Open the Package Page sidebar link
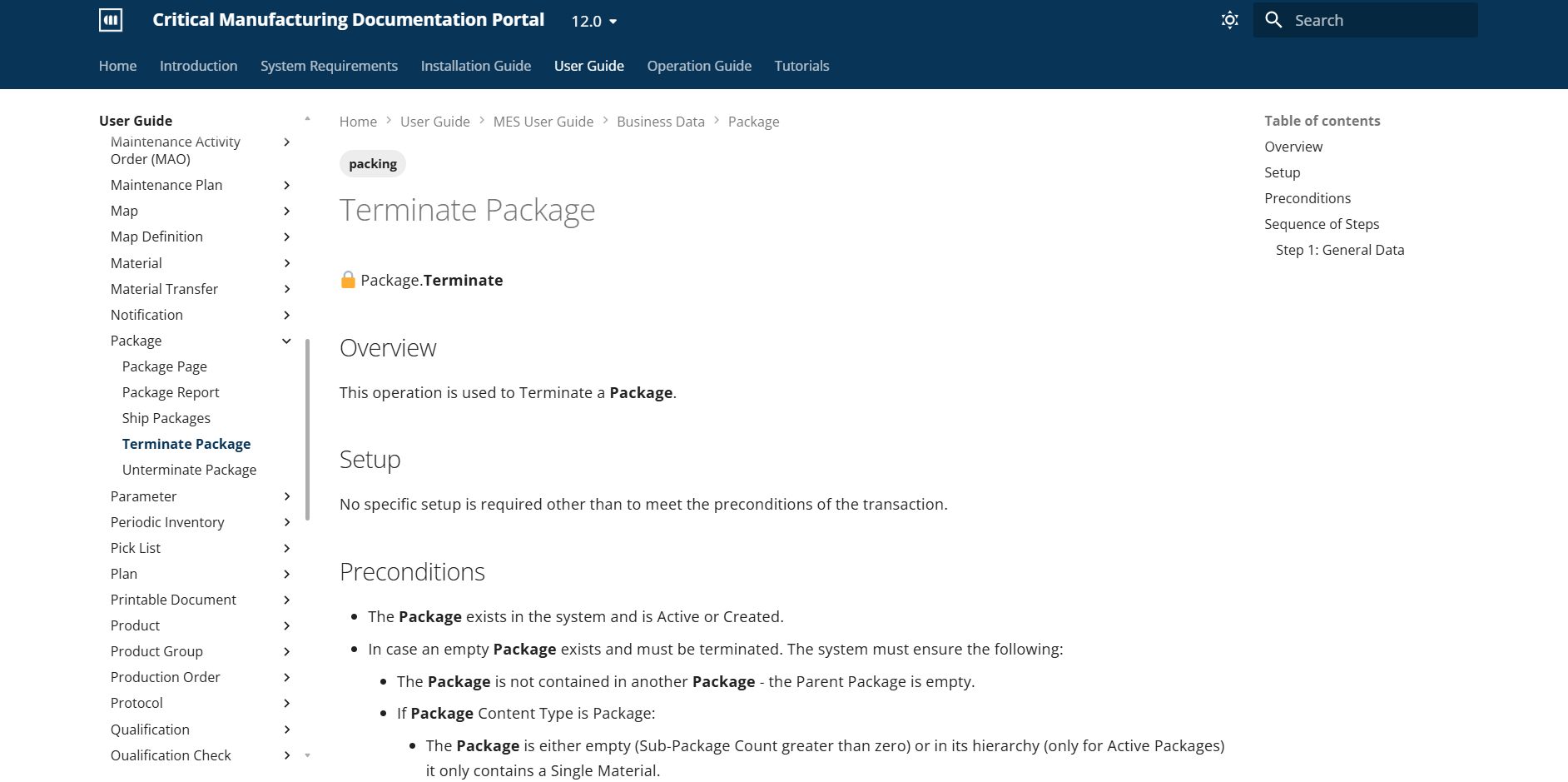Screen dimensions: 1568x782 tap(164, 366)
